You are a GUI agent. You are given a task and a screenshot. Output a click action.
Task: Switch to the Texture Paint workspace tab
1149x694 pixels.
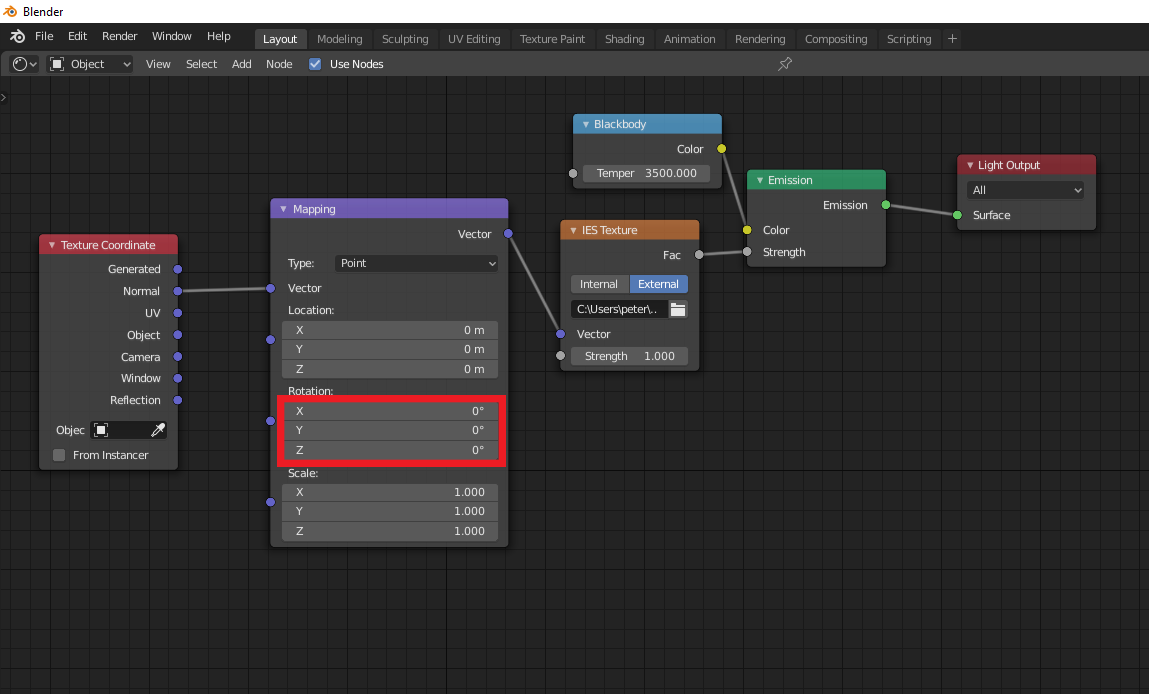click(553, 39)
